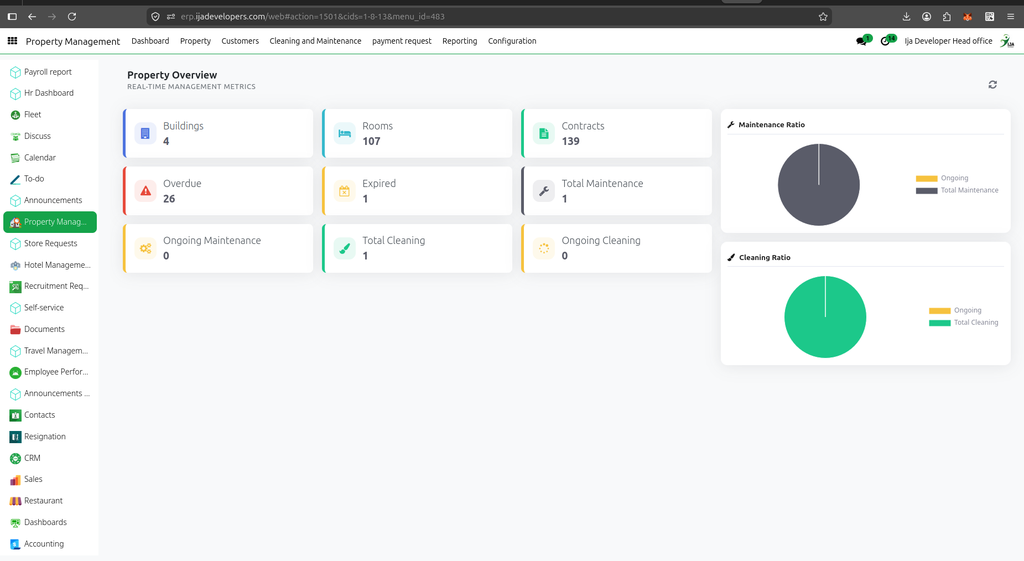Click the refresh icon in Property Overview
Screen dimensions: 1024x561
click(x=992, y=84)
